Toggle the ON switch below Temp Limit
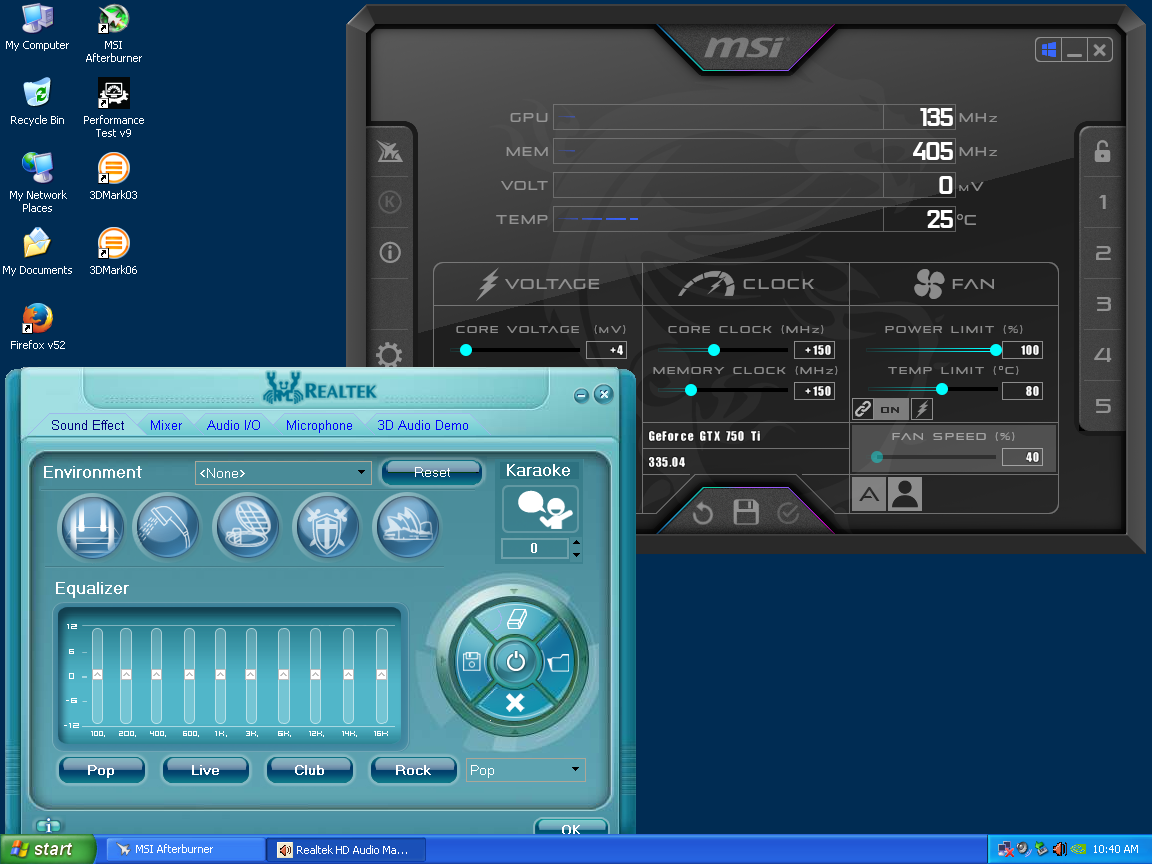This screenshot has width=1152, height=864. coord(891,409)
